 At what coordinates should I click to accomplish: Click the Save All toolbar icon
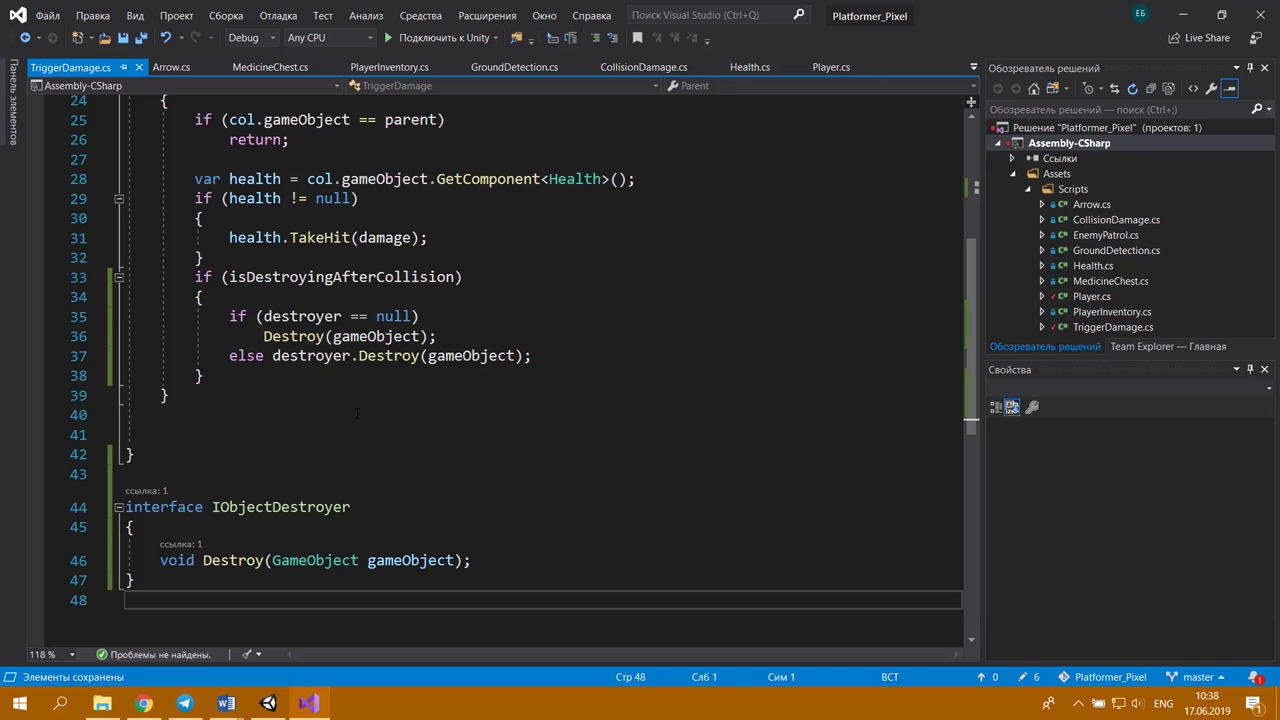141,38
